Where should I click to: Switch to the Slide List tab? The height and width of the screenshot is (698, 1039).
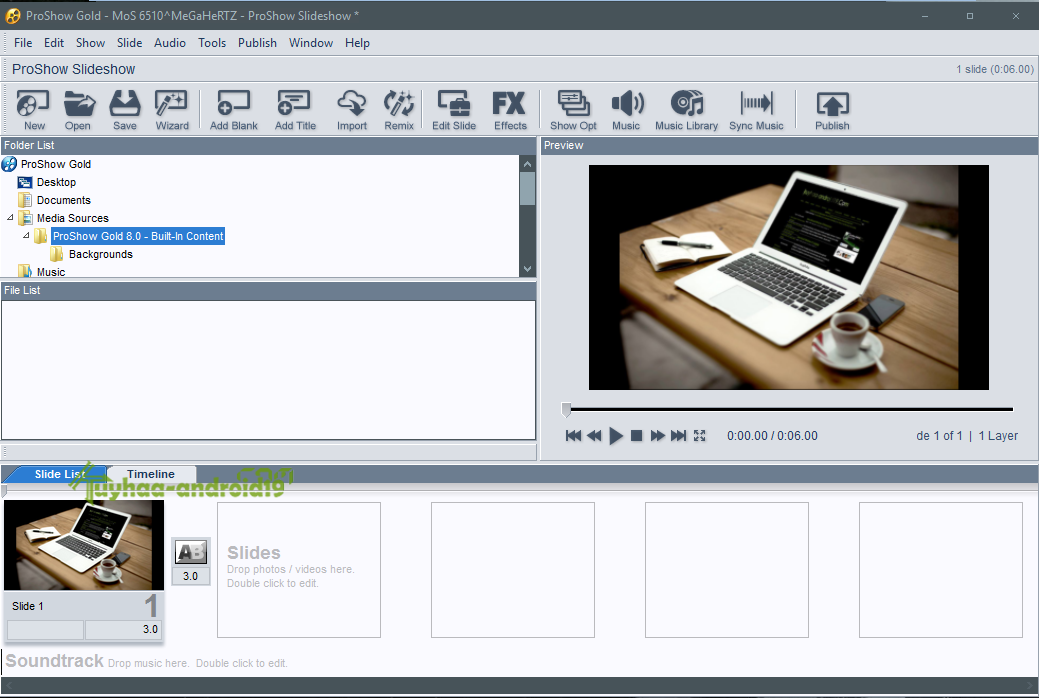pos(60,474)
